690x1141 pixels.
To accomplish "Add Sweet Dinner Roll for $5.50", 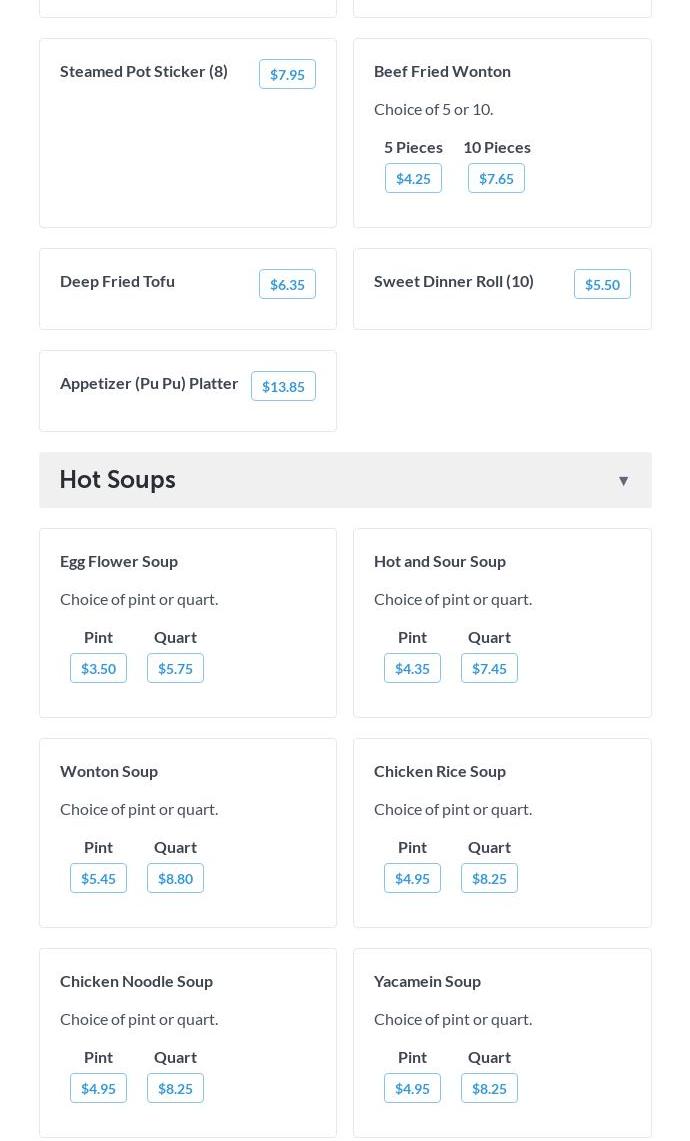I will tap(602, 284).
